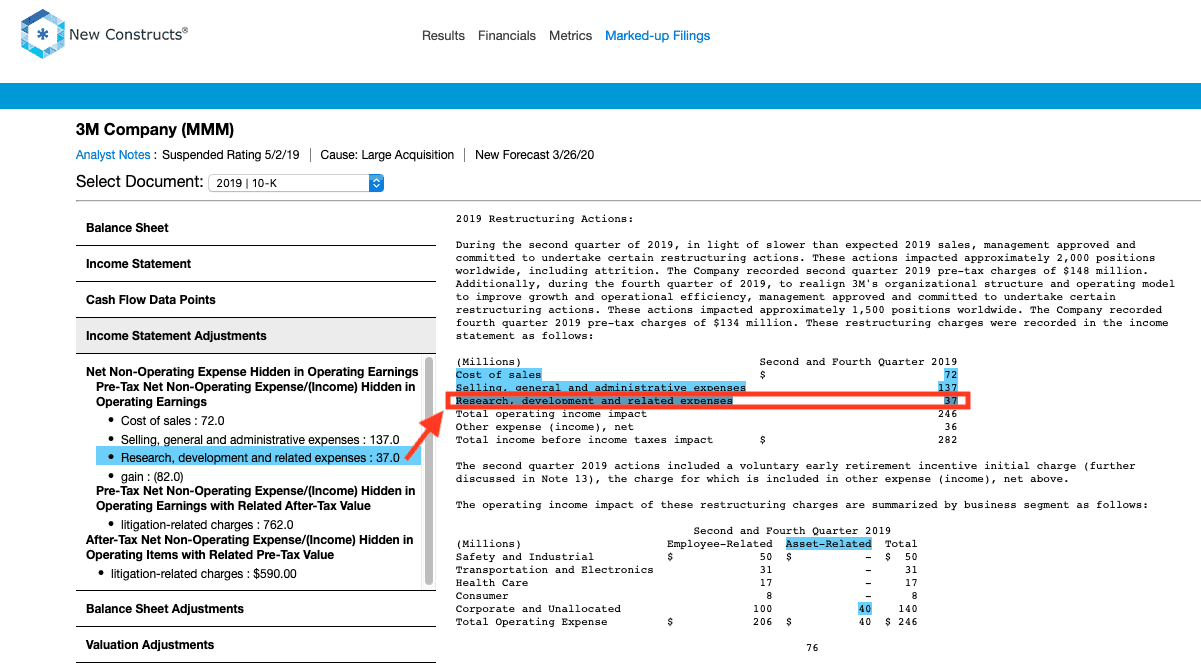
Task: Click highlighted value 137 in filing table
Action: click(947, 388)
